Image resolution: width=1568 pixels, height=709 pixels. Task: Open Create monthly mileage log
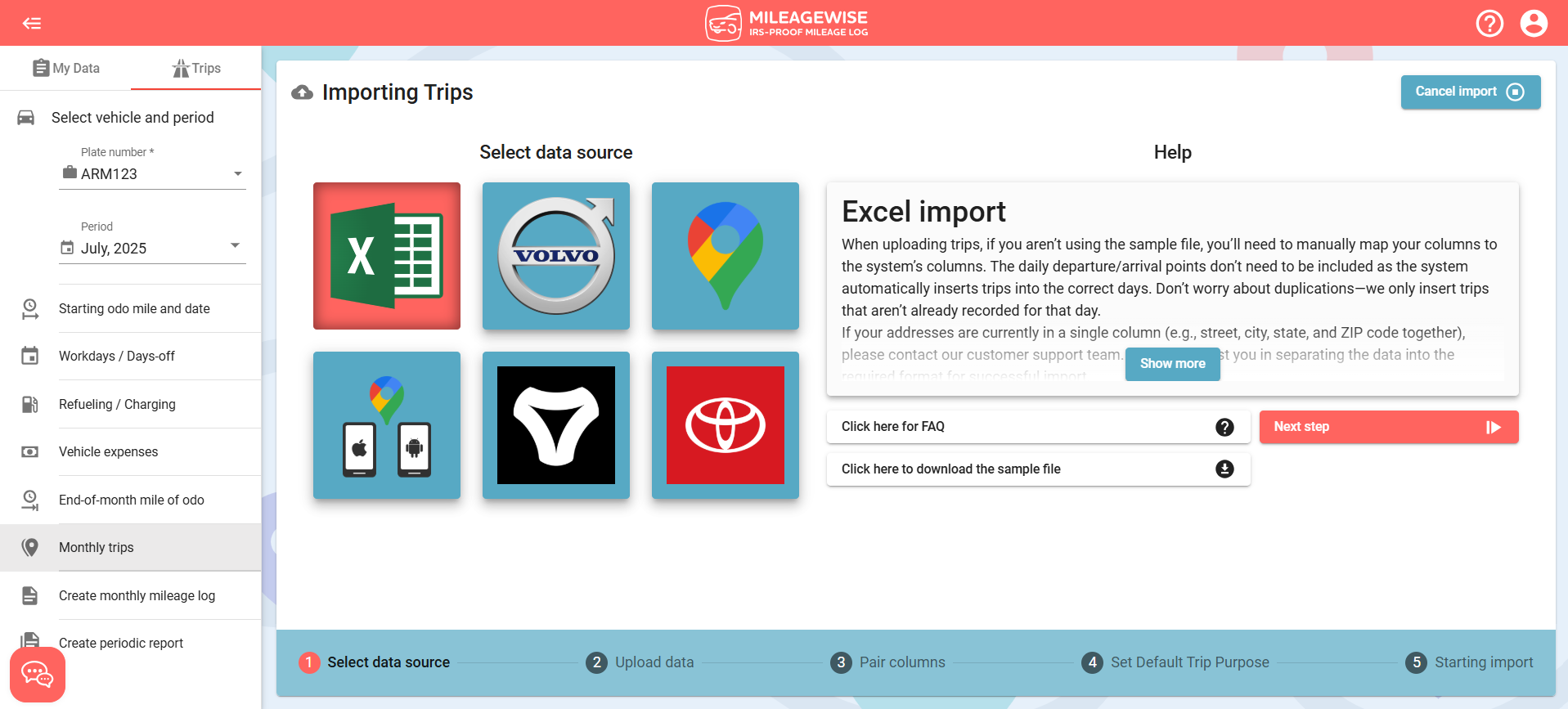pyautogui.click(x=131, y=595)
